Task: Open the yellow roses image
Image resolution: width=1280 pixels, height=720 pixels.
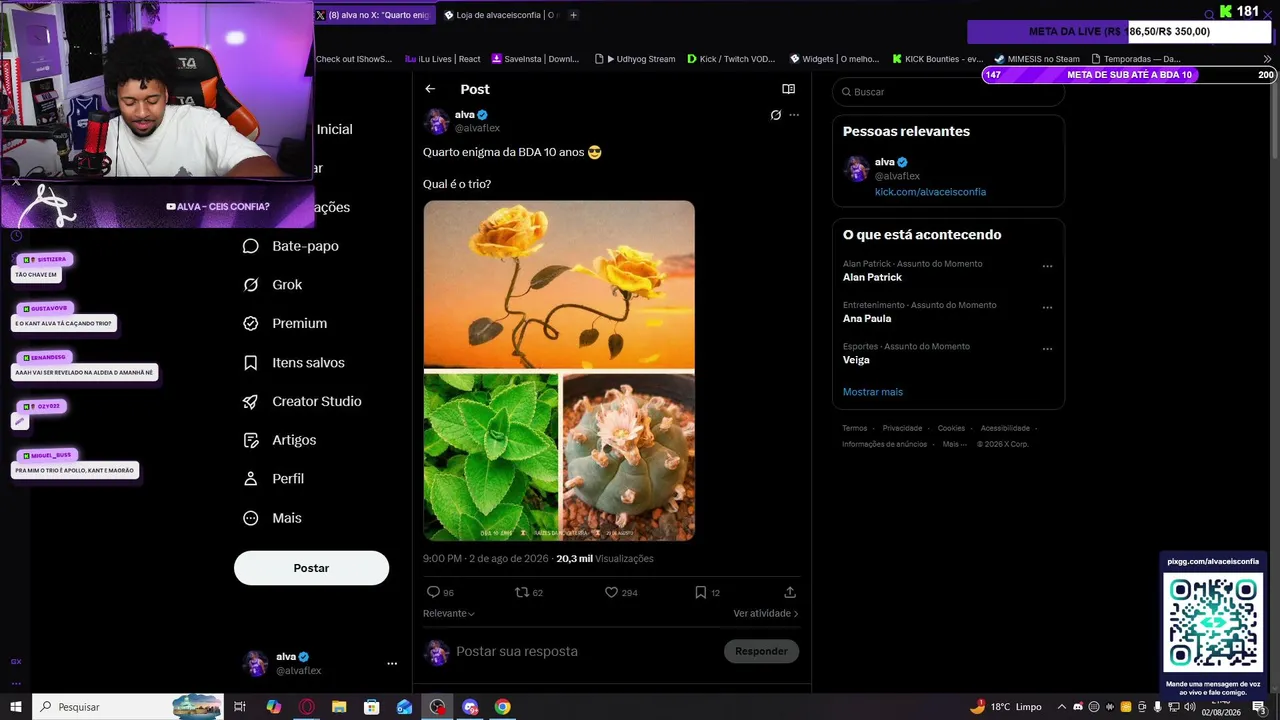Action: (x=559, y=285)
